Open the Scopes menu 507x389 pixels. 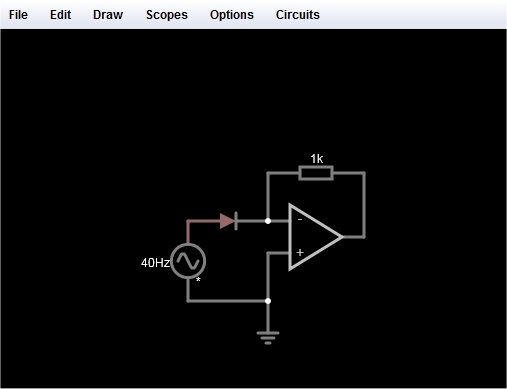point(167,15)
